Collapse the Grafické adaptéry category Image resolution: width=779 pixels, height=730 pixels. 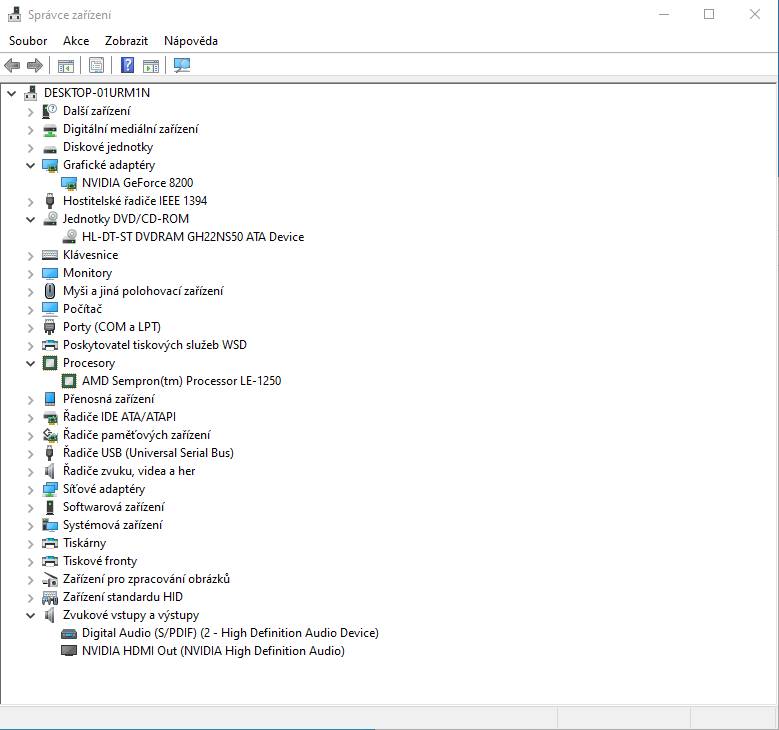(x=31, y=165)
